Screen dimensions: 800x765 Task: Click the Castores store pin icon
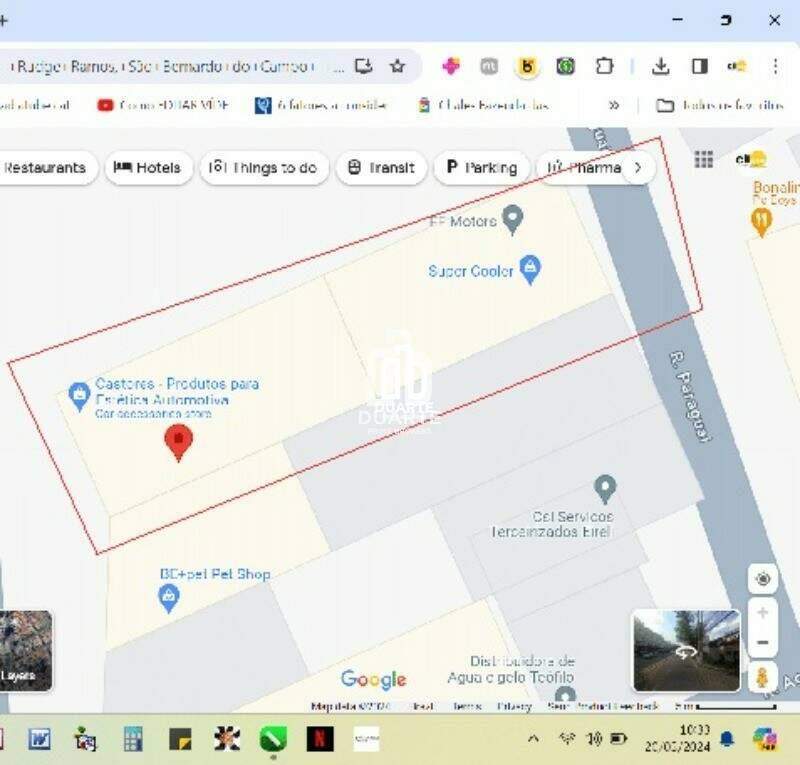click(x=79, y=397)
